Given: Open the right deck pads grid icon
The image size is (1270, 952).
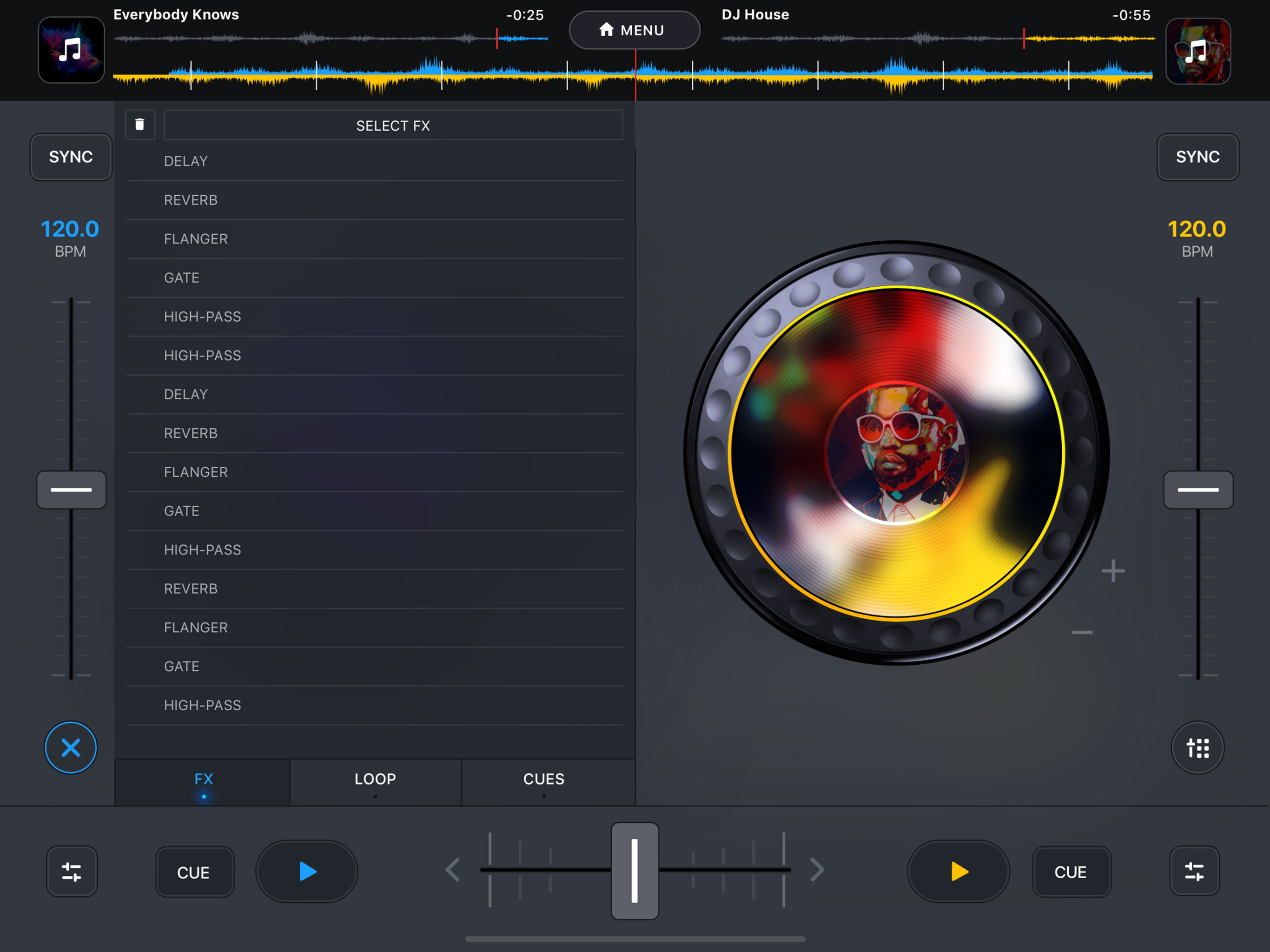Looking at the screenshot, I should click(x=1197, y=747).
